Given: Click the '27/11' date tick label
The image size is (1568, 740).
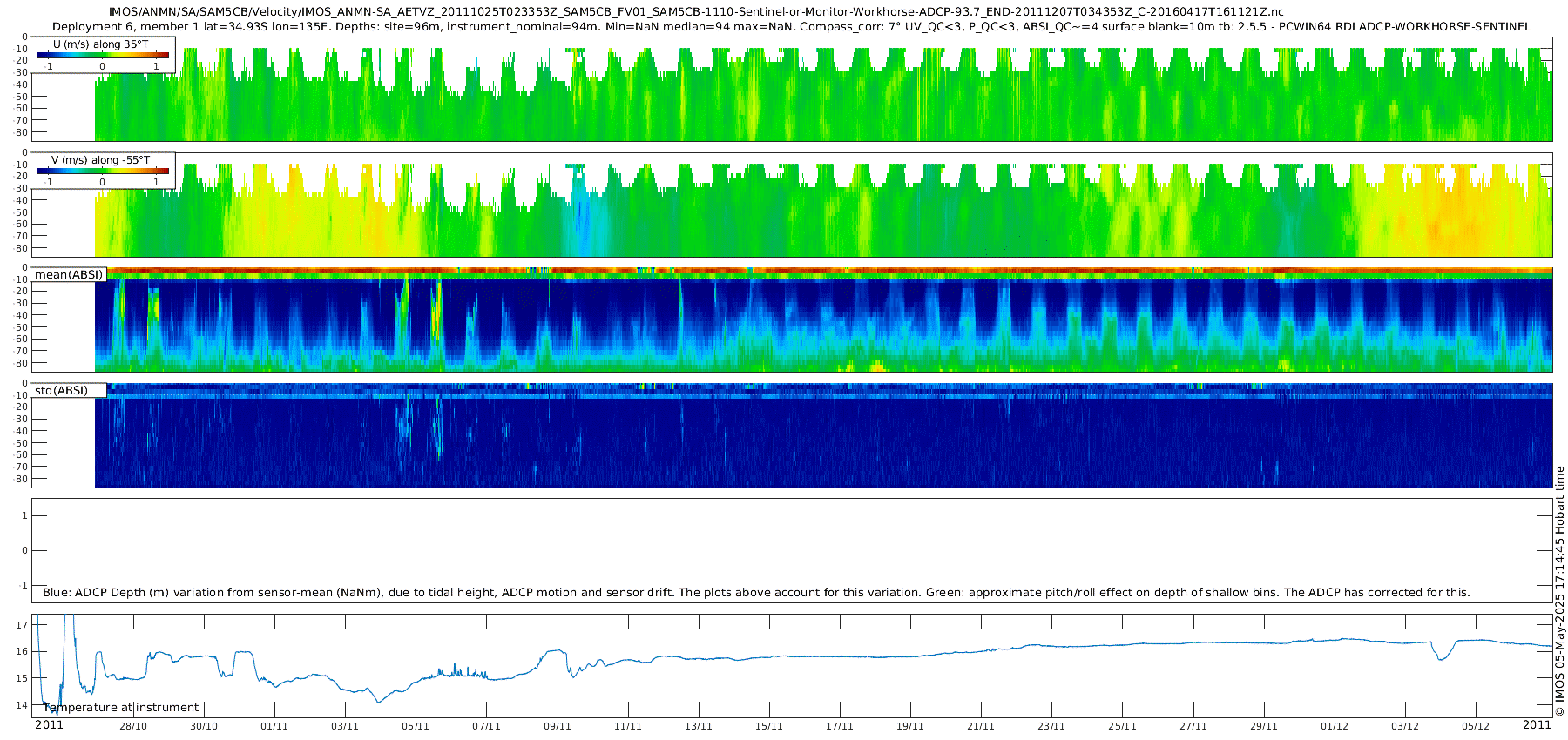Looking at the screenshot, I should [x=1193, y=726].
